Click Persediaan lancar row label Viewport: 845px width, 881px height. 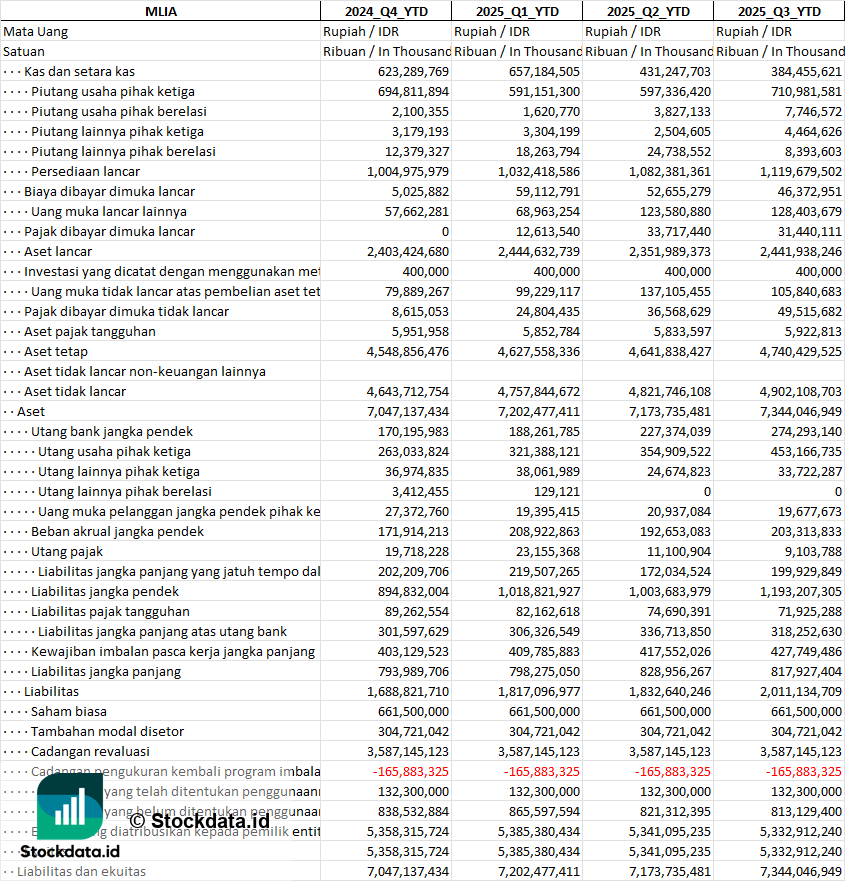pos(85,171)
